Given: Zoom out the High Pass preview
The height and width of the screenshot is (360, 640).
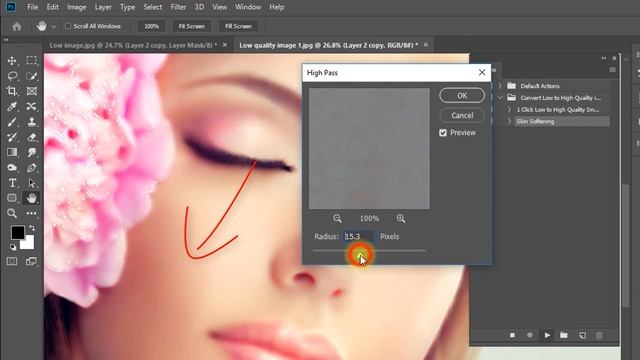Looking at the screenshot, I should coord(337,218).
